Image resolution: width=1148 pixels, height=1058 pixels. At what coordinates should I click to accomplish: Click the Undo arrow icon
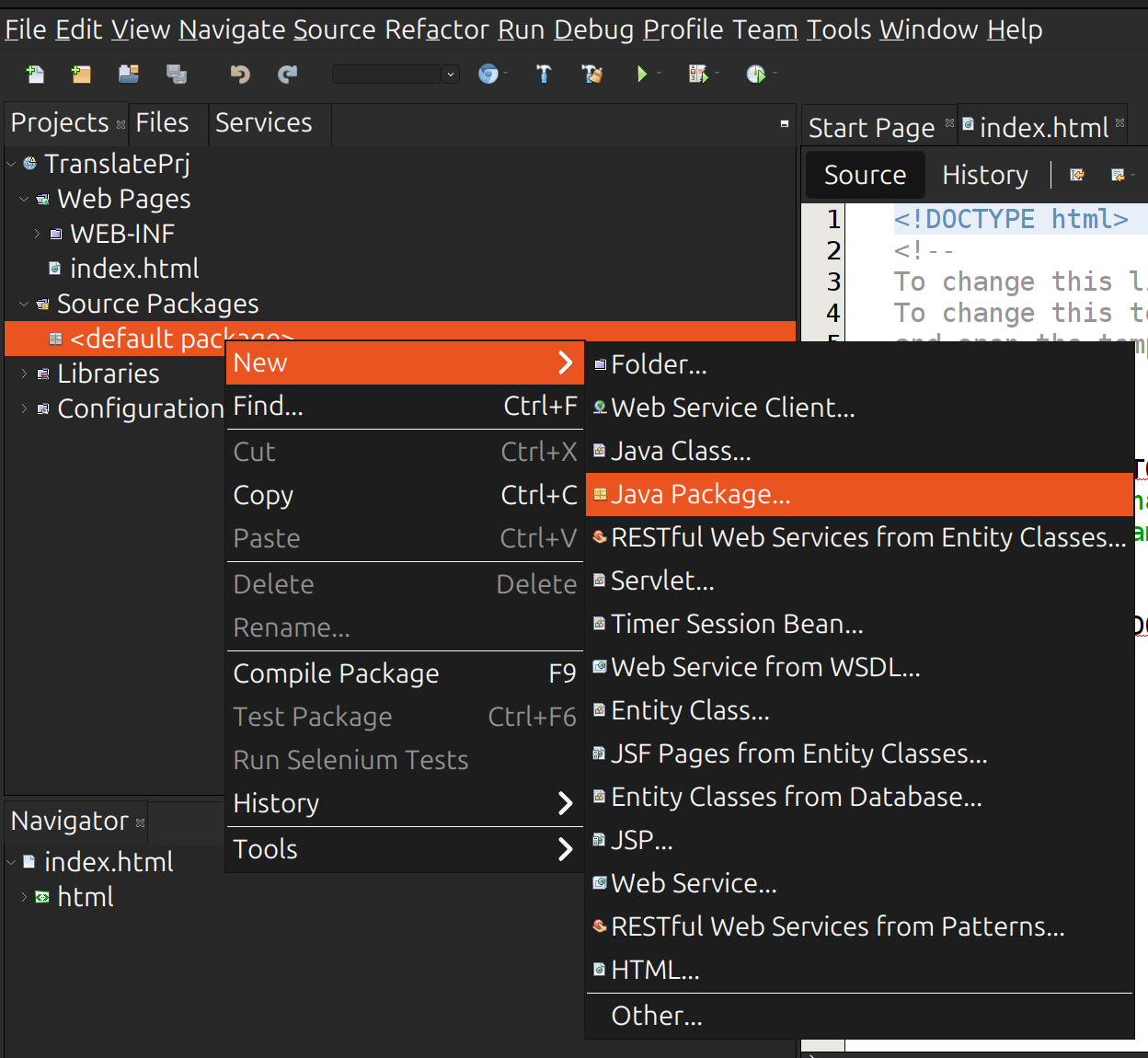(240, 75)
